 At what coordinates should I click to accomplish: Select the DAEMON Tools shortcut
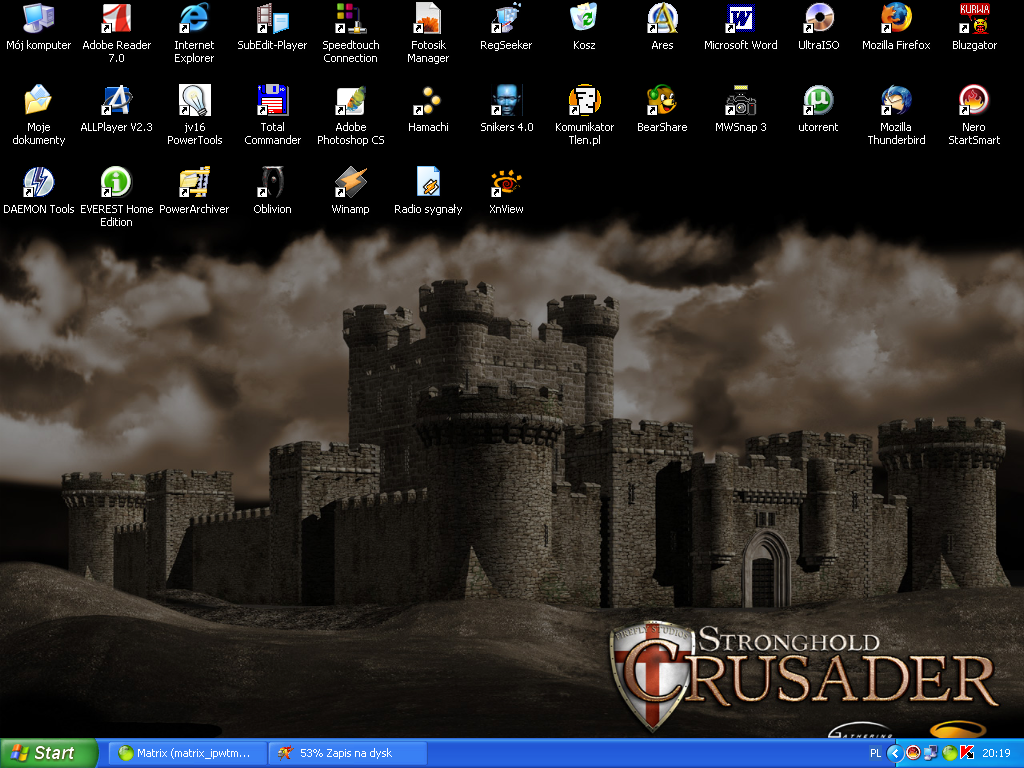[38, 183]
